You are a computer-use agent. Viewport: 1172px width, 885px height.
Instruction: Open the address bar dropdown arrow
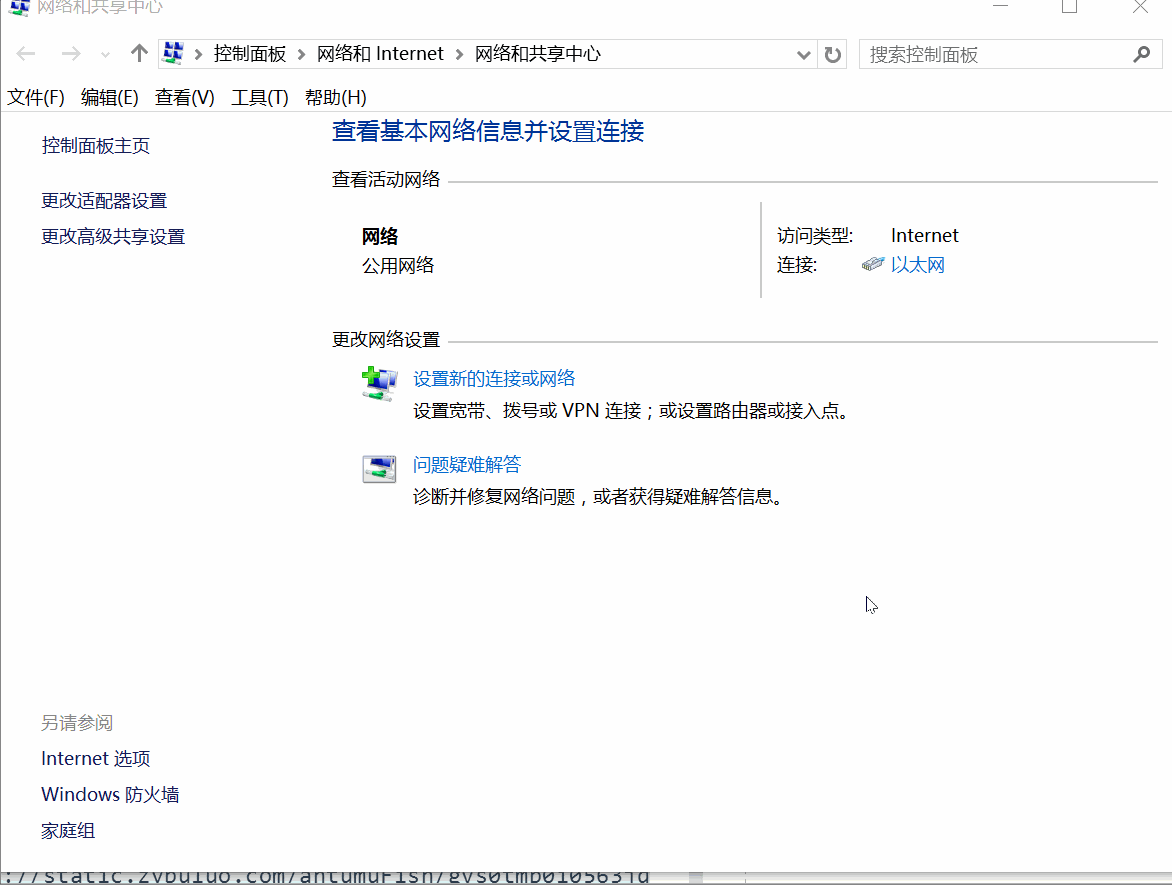(803, 54)
